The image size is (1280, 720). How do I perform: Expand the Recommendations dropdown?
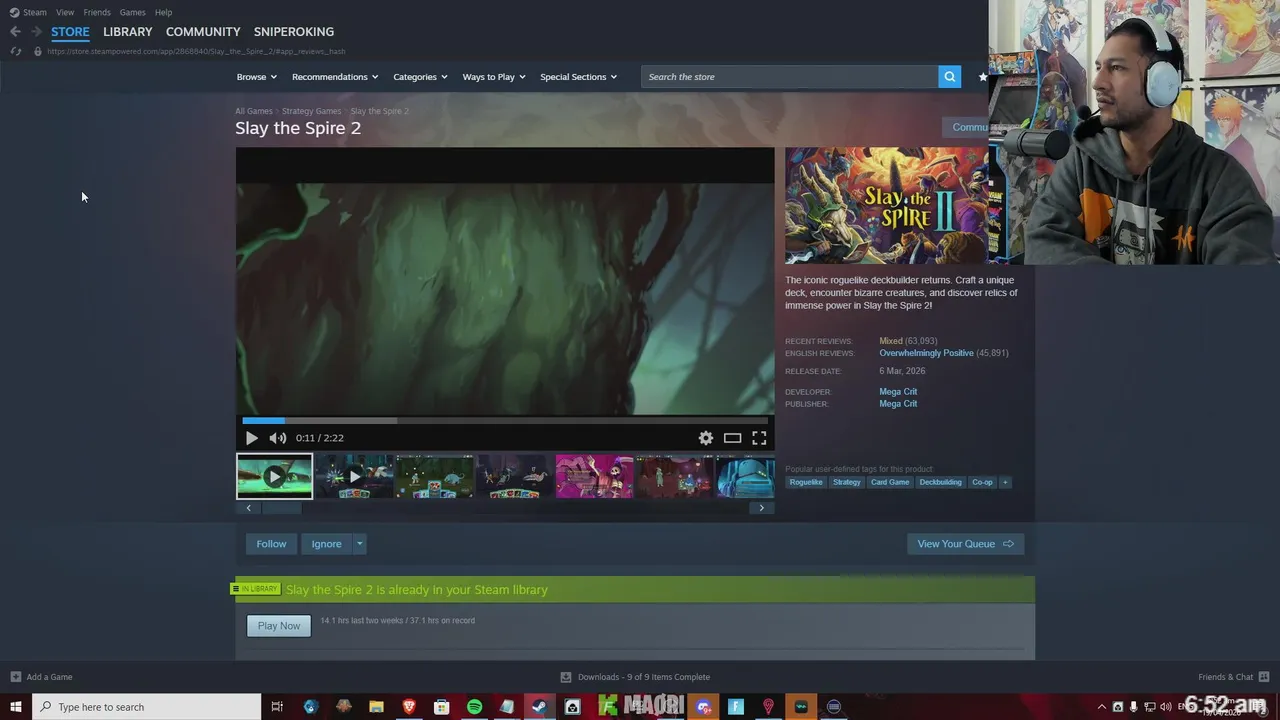[335, 77]
